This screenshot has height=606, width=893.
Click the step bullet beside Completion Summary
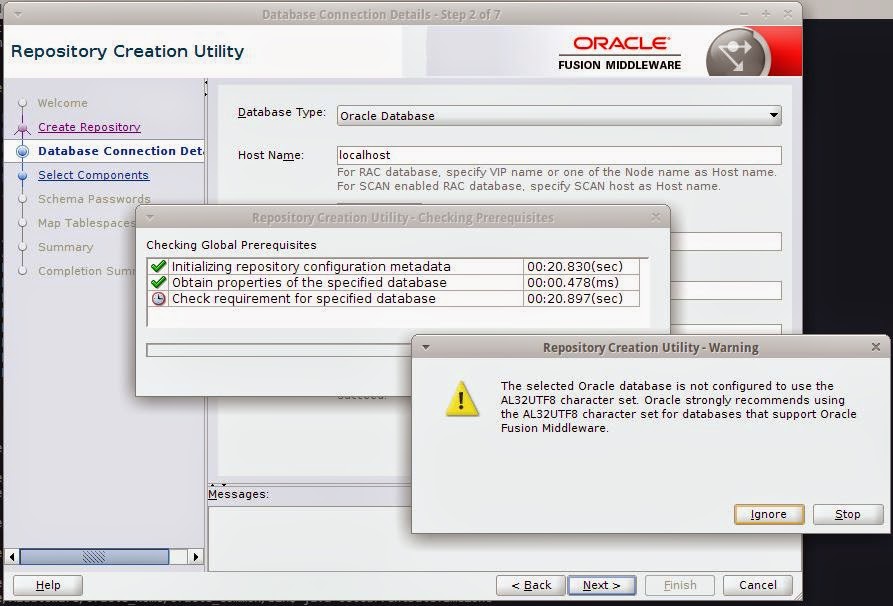[x=22, y=271]
